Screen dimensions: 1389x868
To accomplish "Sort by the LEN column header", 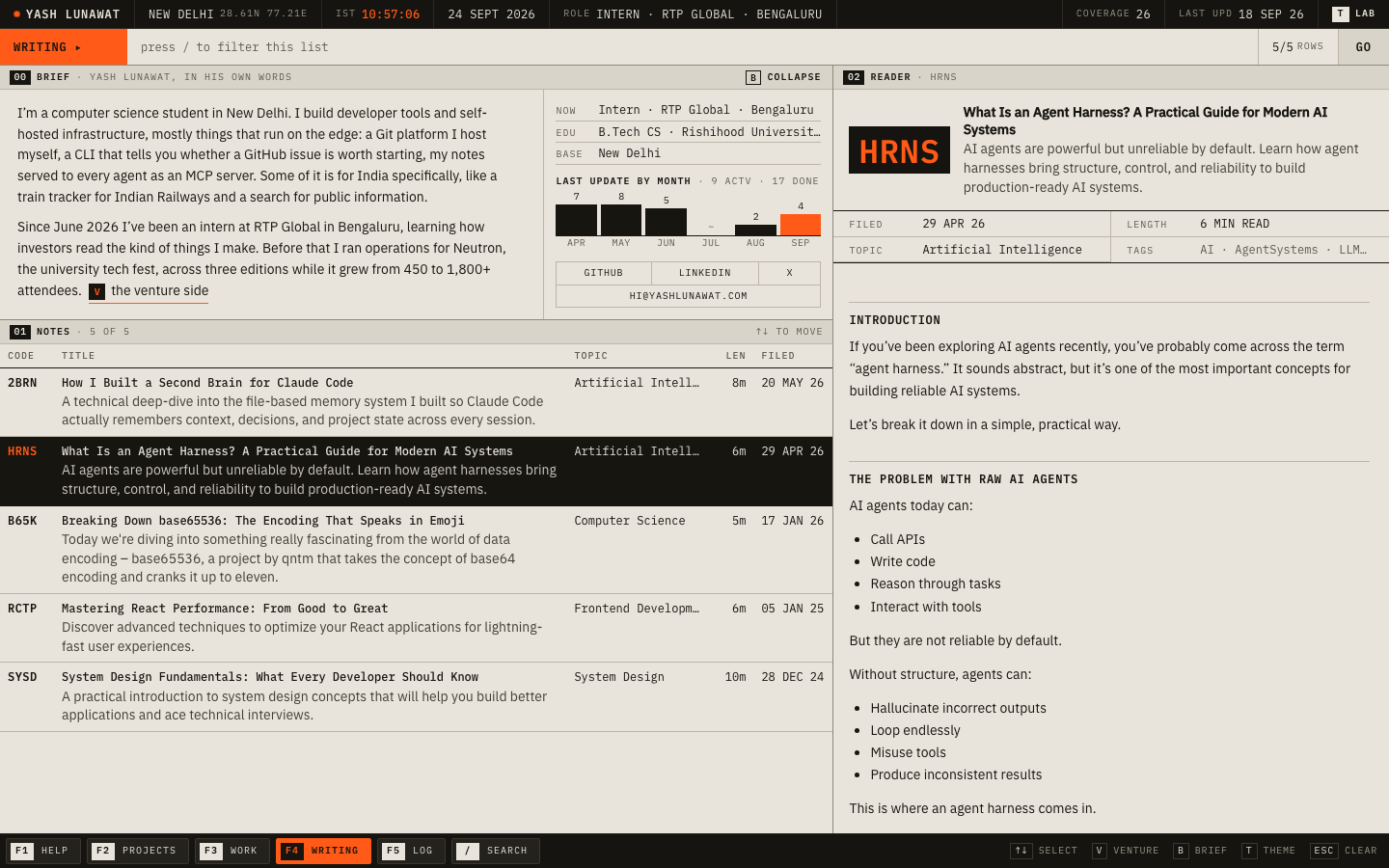I will [736, 356].
